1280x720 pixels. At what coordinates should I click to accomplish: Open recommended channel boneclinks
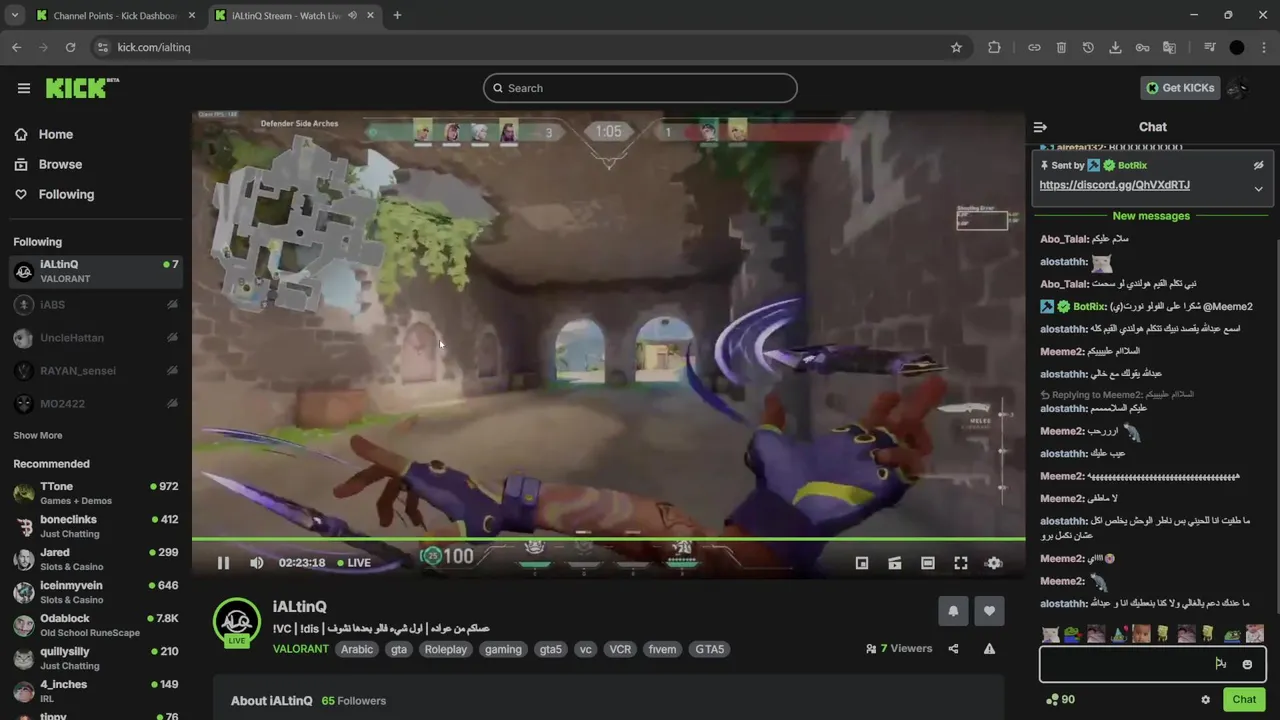pyautogui.click(x=96, y=526)
